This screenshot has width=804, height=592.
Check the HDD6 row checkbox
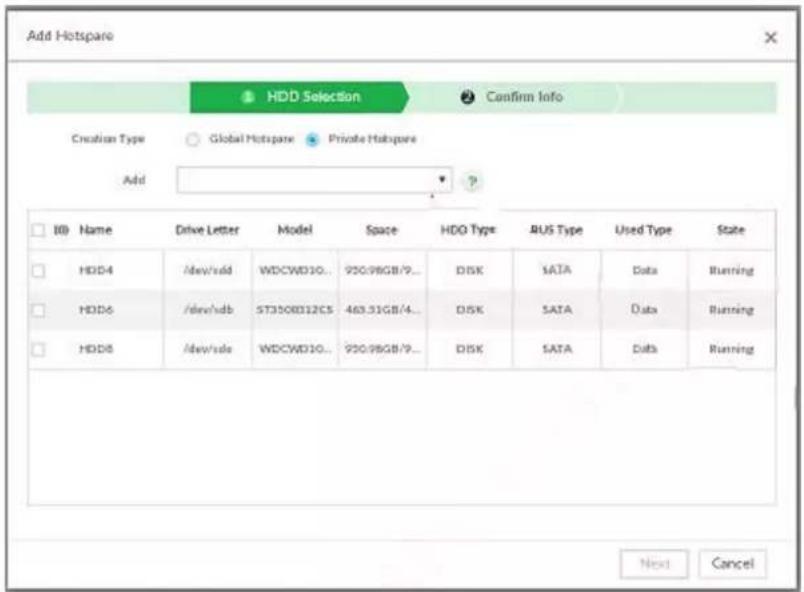tap(38, 310)
